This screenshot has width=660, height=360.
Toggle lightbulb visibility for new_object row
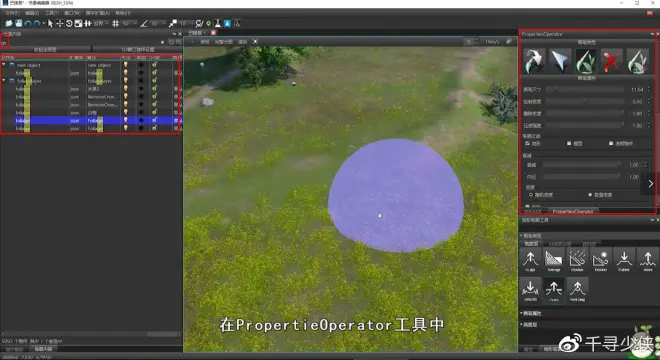[x=125, y=65]
